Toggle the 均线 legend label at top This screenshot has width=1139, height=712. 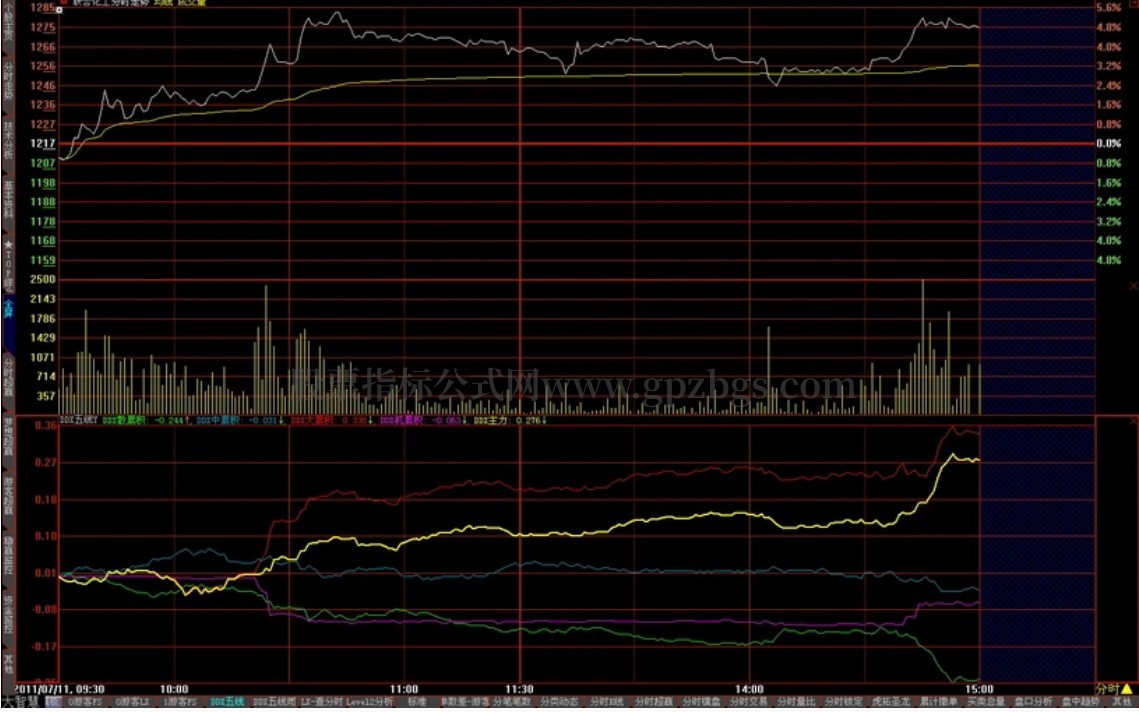161,4
